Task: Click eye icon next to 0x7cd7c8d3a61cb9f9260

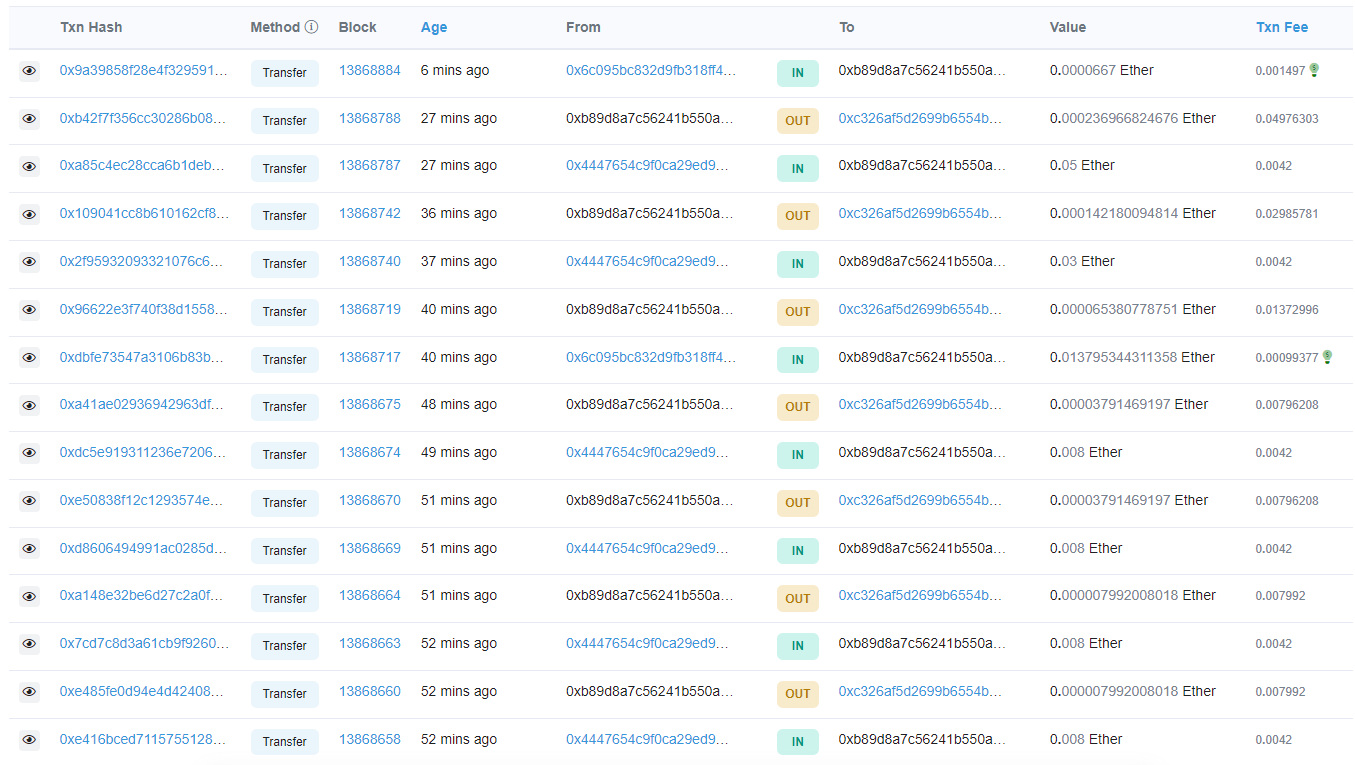Action: [29, 644]
